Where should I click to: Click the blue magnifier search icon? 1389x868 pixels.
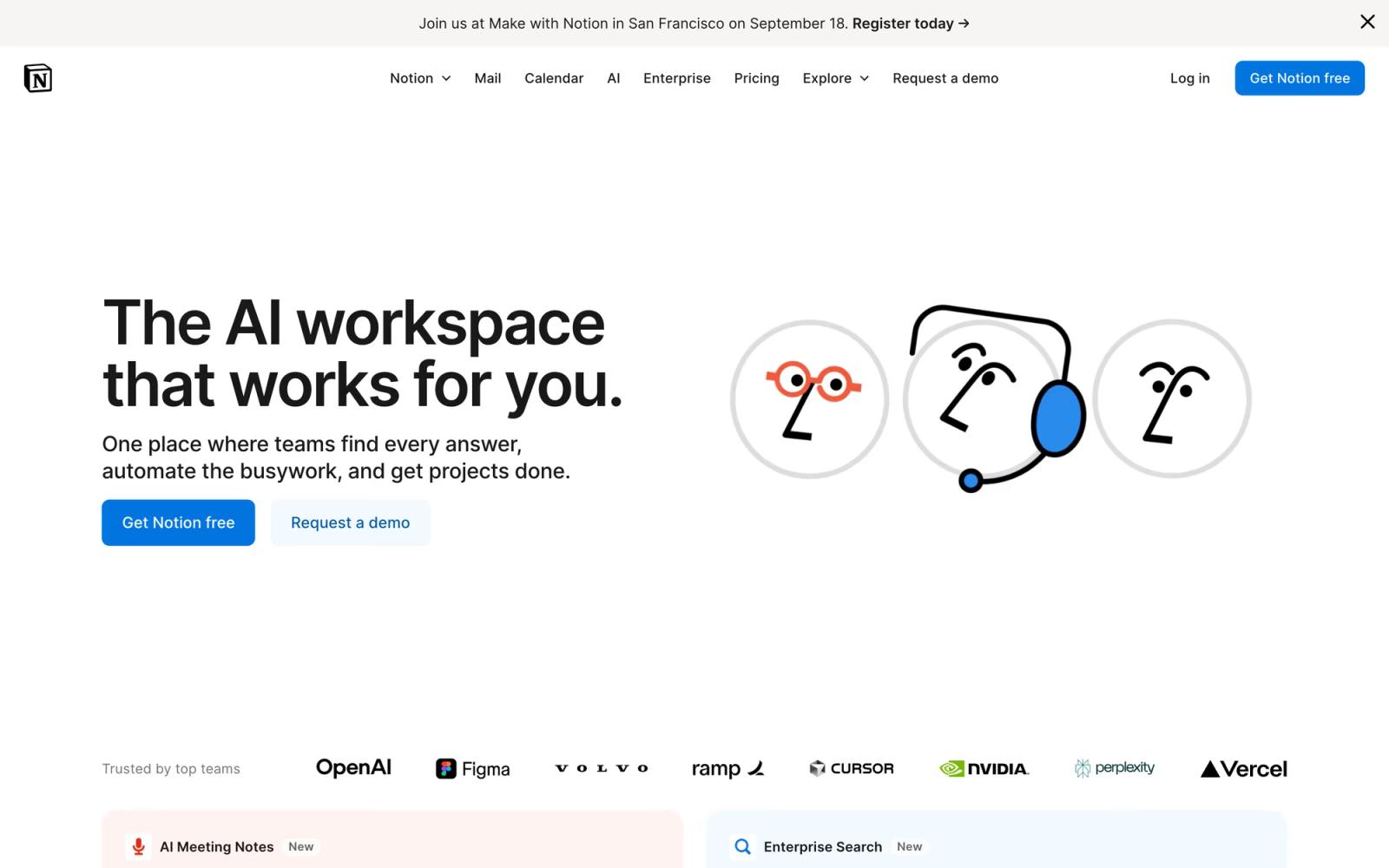pos(742,846)
